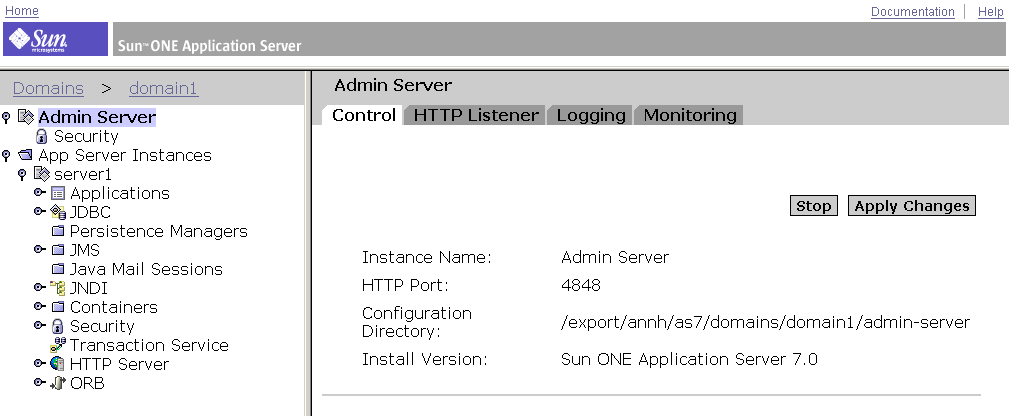Select App Server Instances tree item

click(125, 155)
